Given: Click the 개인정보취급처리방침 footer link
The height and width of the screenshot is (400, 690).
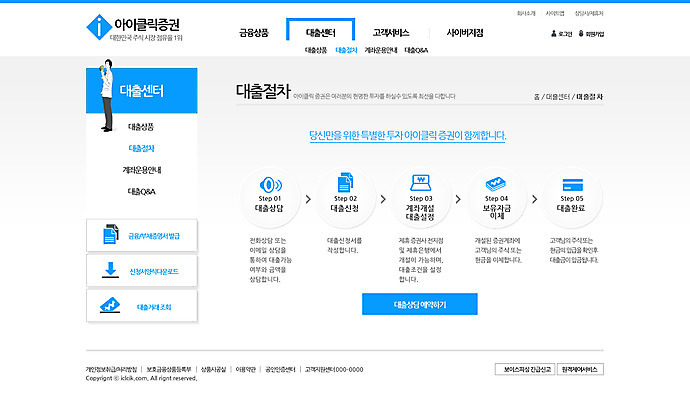Looking at the screenshot, I should (x=111, y=370).
